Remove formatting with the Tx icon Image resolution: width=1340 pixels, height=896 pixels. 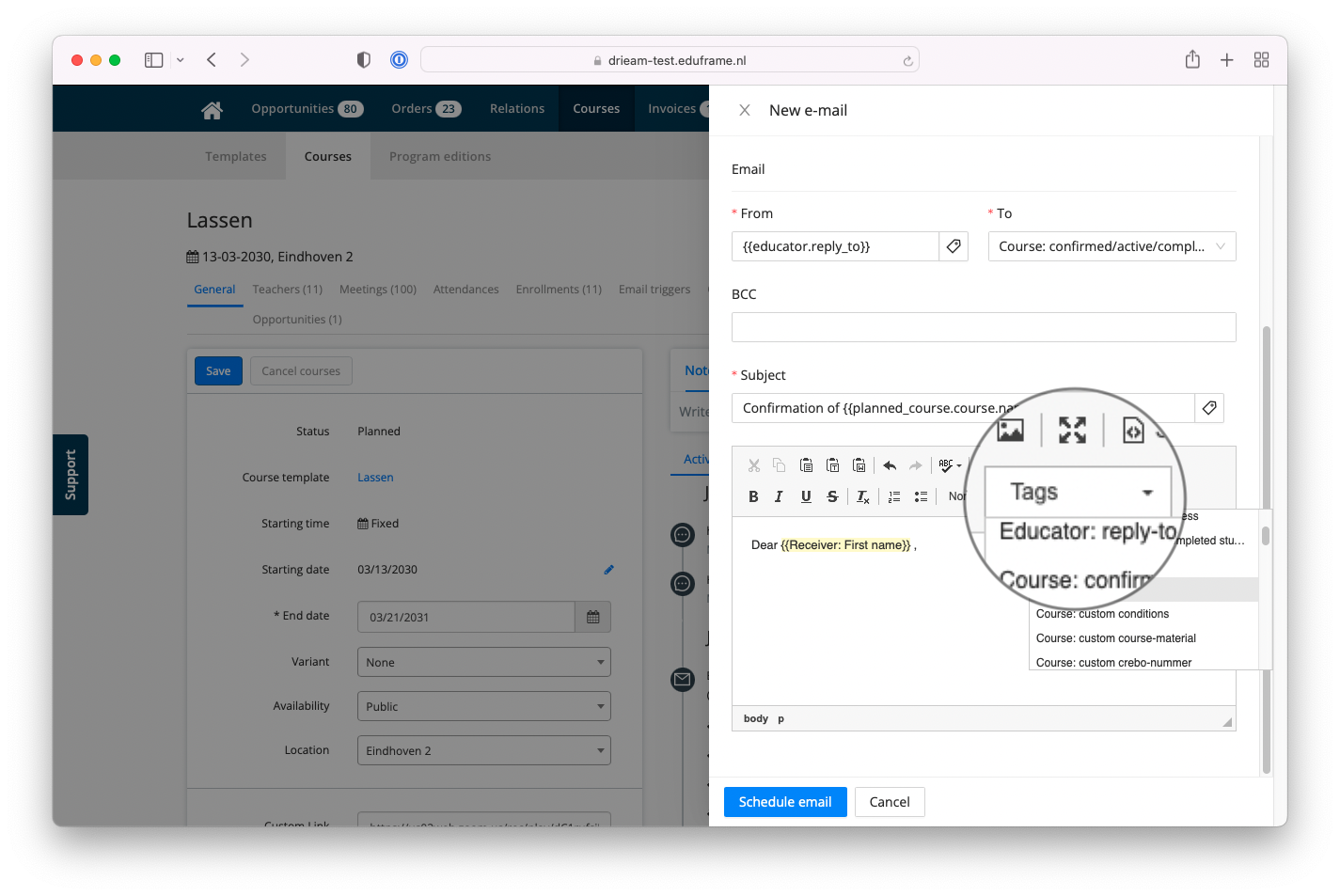point(863,496)
